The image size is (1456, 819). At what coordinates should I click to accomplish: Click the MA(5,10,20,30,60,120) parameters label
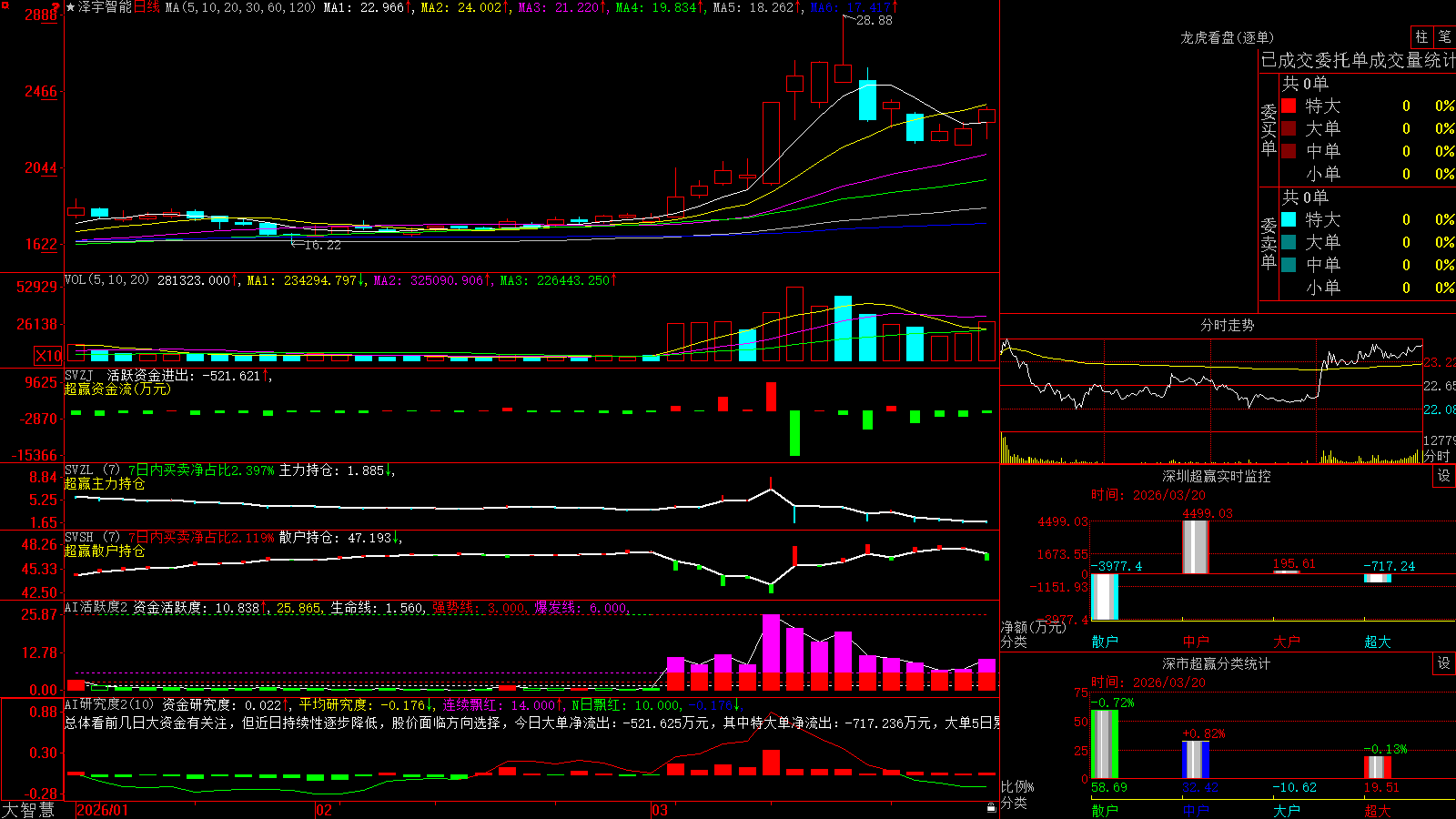[240, 7]
